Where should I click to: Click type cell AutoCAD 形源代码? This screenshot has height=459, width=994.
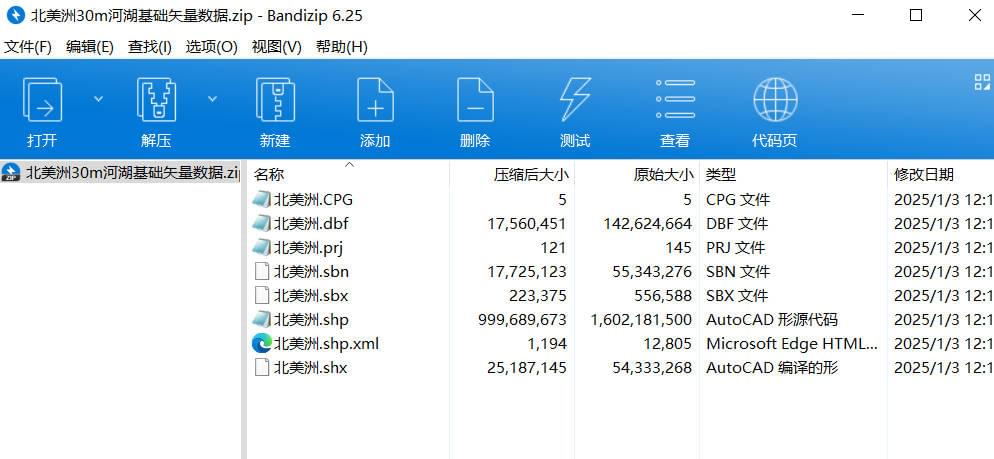(771, 320)
